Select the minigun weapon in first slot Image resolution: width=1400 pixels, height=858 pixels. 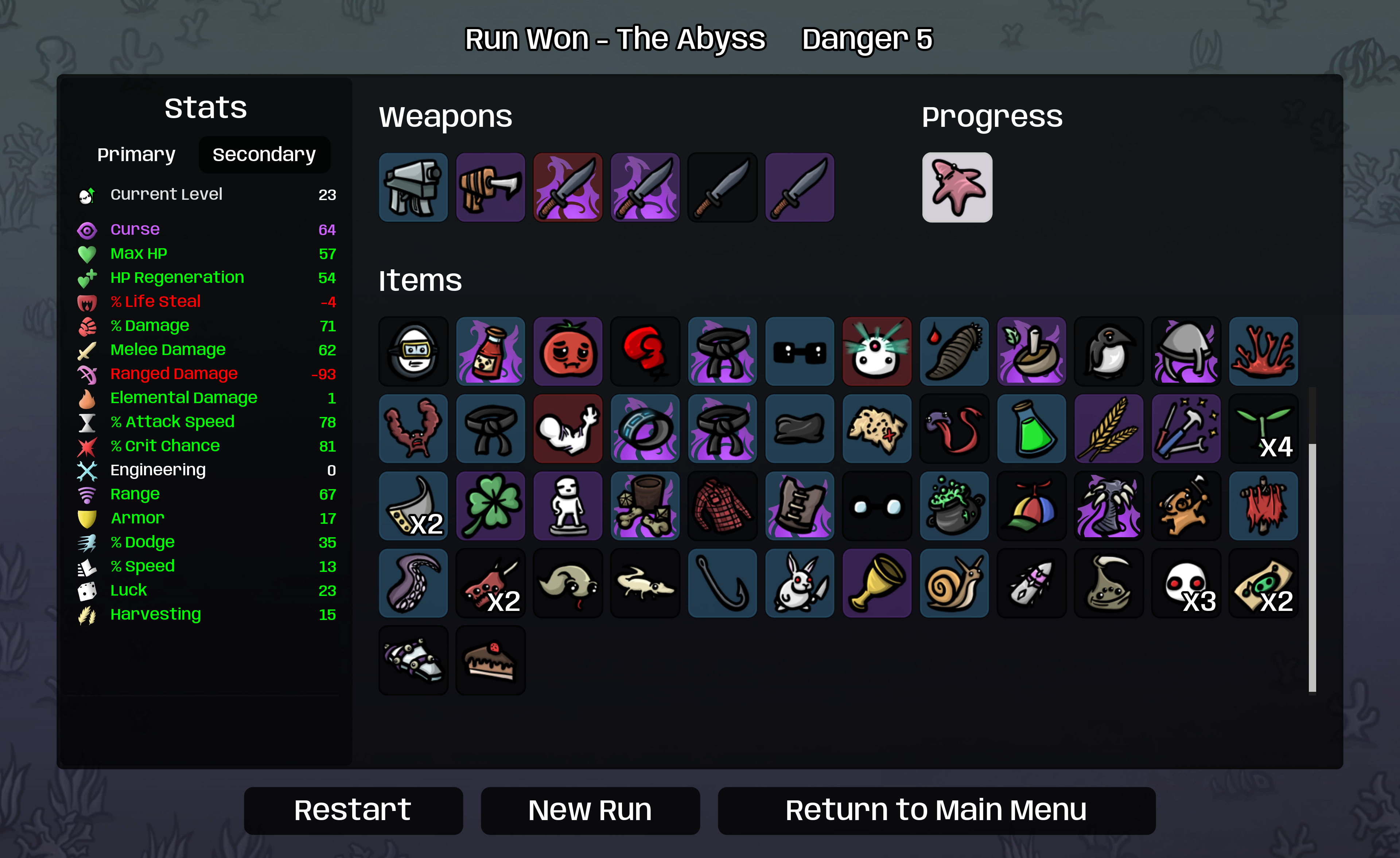tap(413, 187)
